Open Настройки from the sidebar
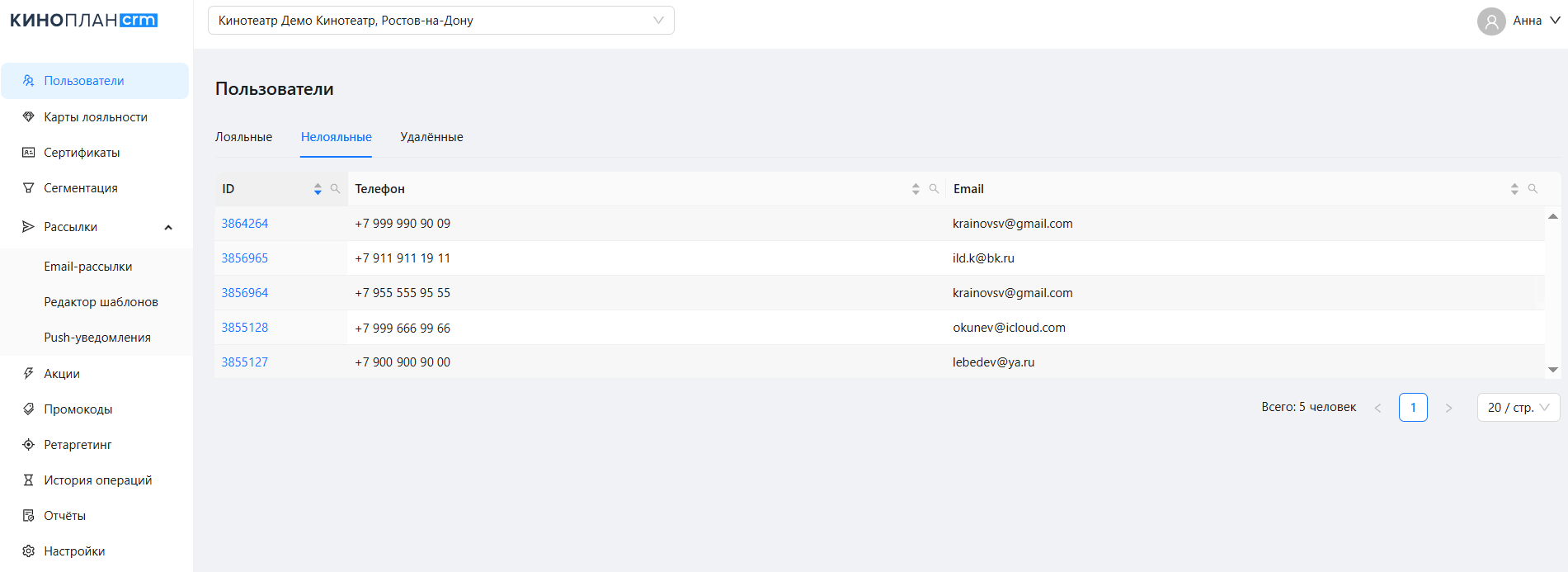 click(74, 551)
